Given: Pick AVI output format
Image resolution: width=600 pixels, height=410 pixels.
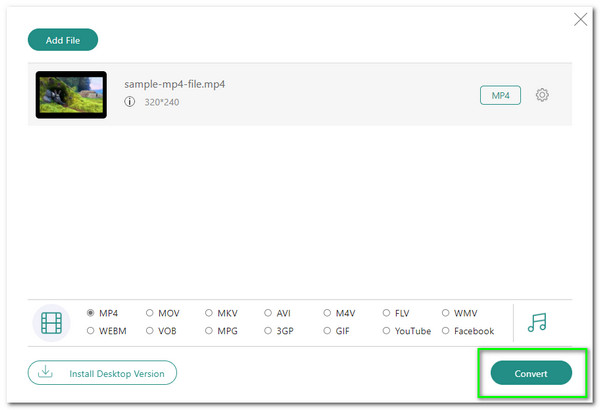Looking at the screenshot, I should [268, 313].
